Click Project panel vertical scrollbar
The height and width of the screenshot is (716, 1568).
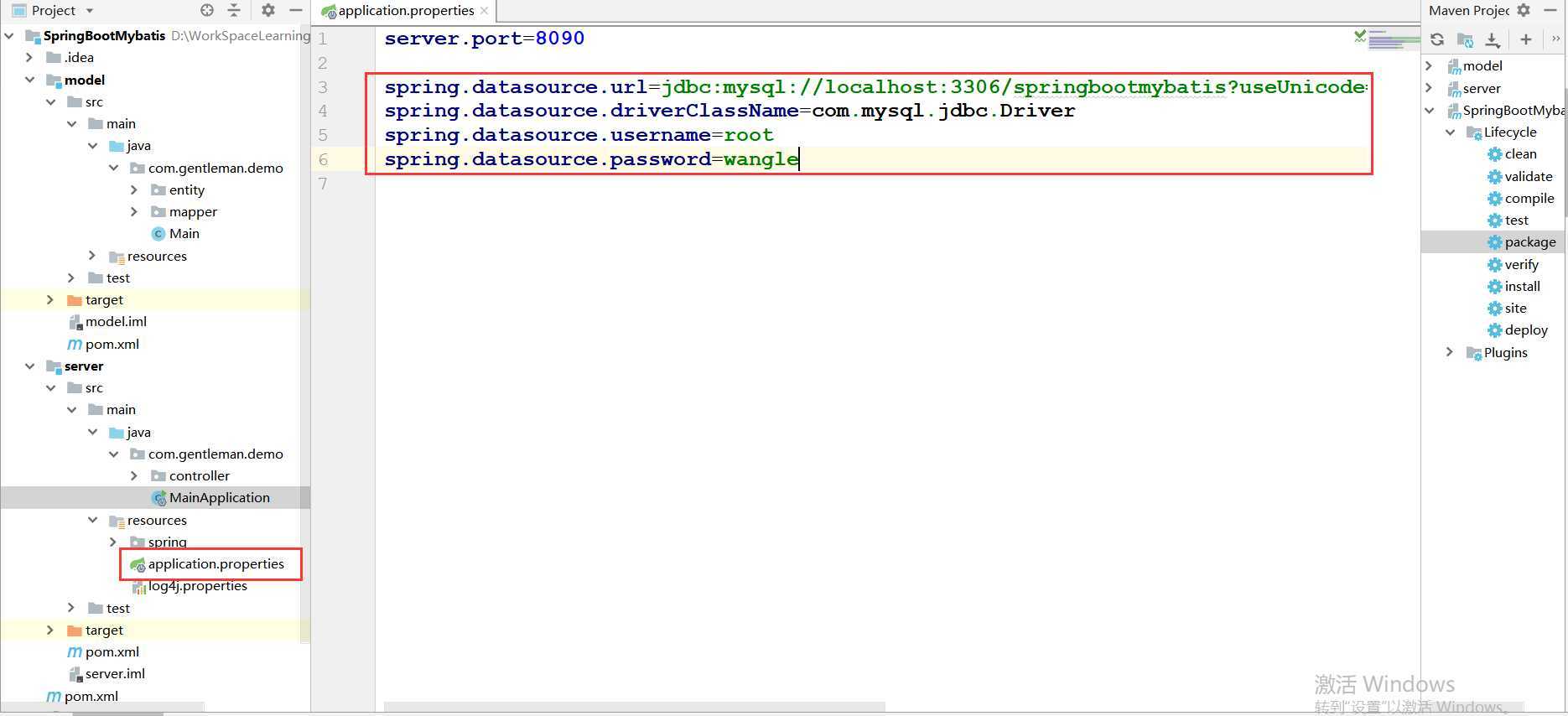[x=306, y=335]
